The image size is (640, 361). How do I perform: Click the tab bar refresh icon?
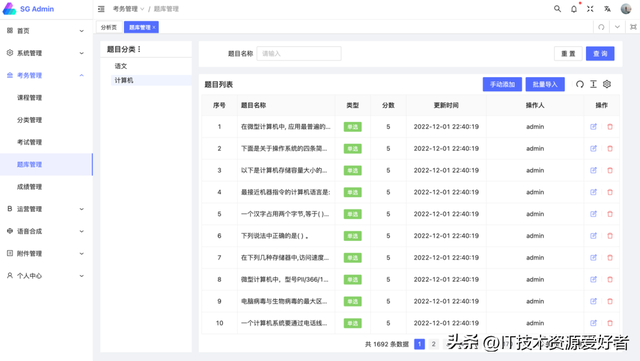click(x=601, y=27)
